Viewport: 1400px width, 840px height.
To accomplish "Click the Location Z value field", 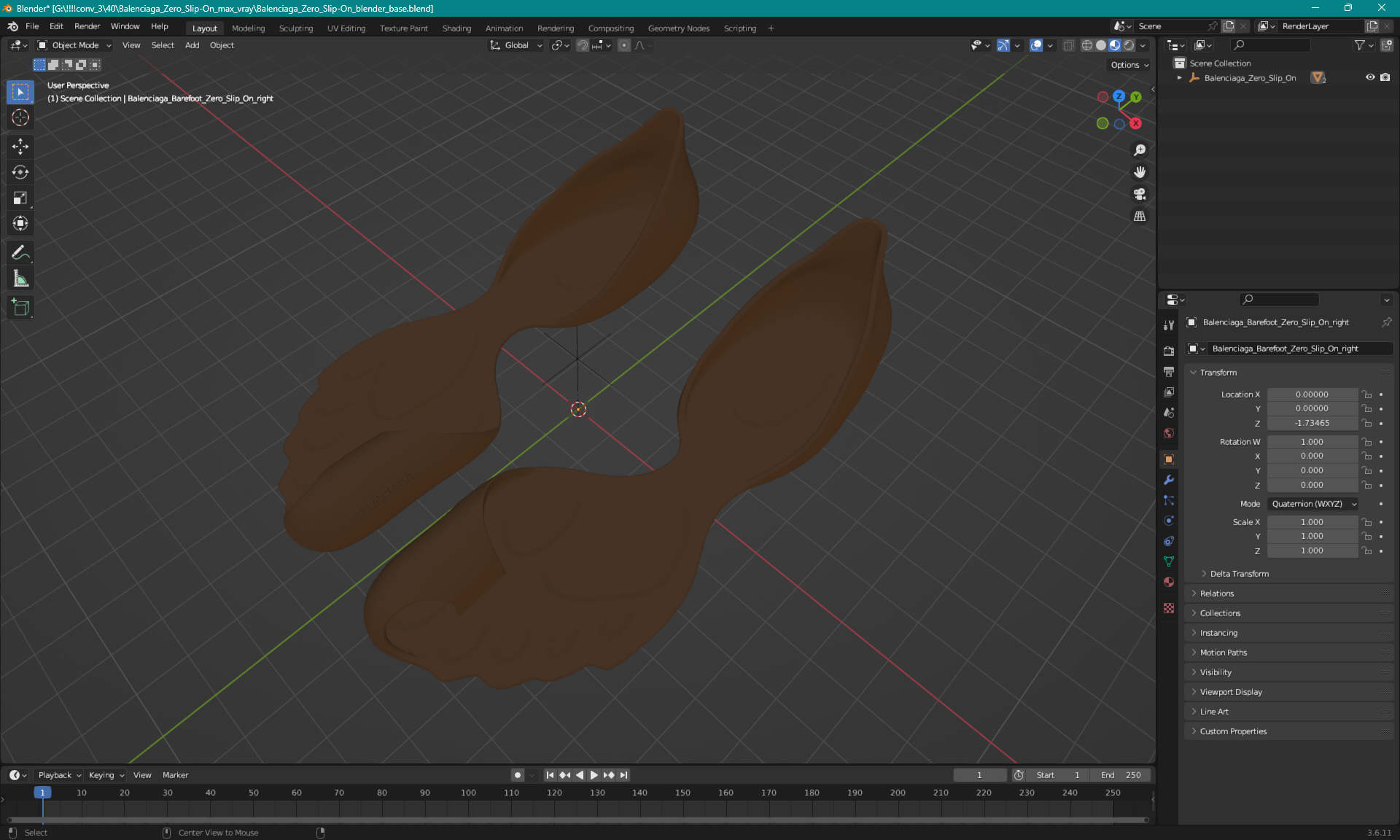I will coord(1312,423).
